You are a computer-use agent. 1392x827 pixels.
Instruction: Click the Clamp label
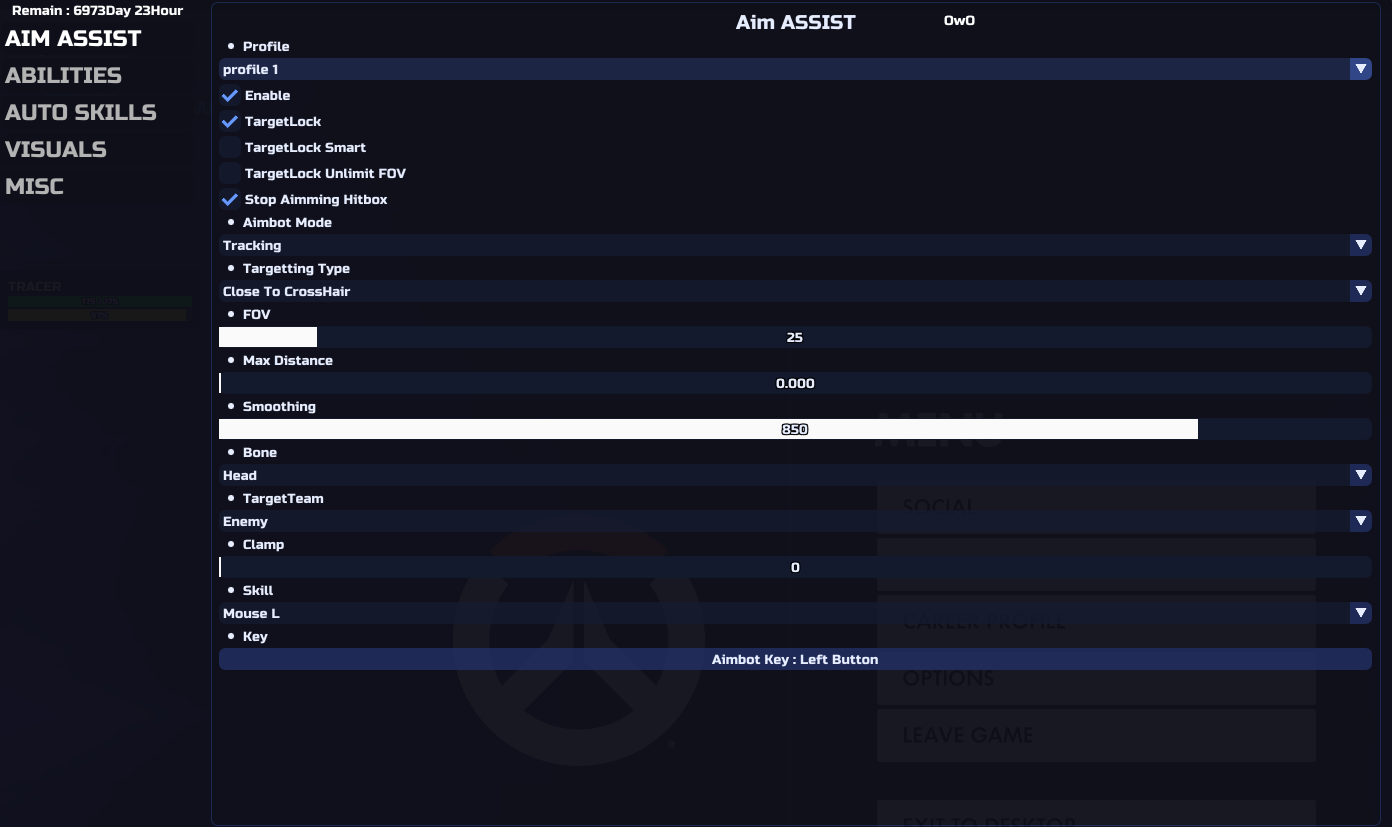[263, 545]
